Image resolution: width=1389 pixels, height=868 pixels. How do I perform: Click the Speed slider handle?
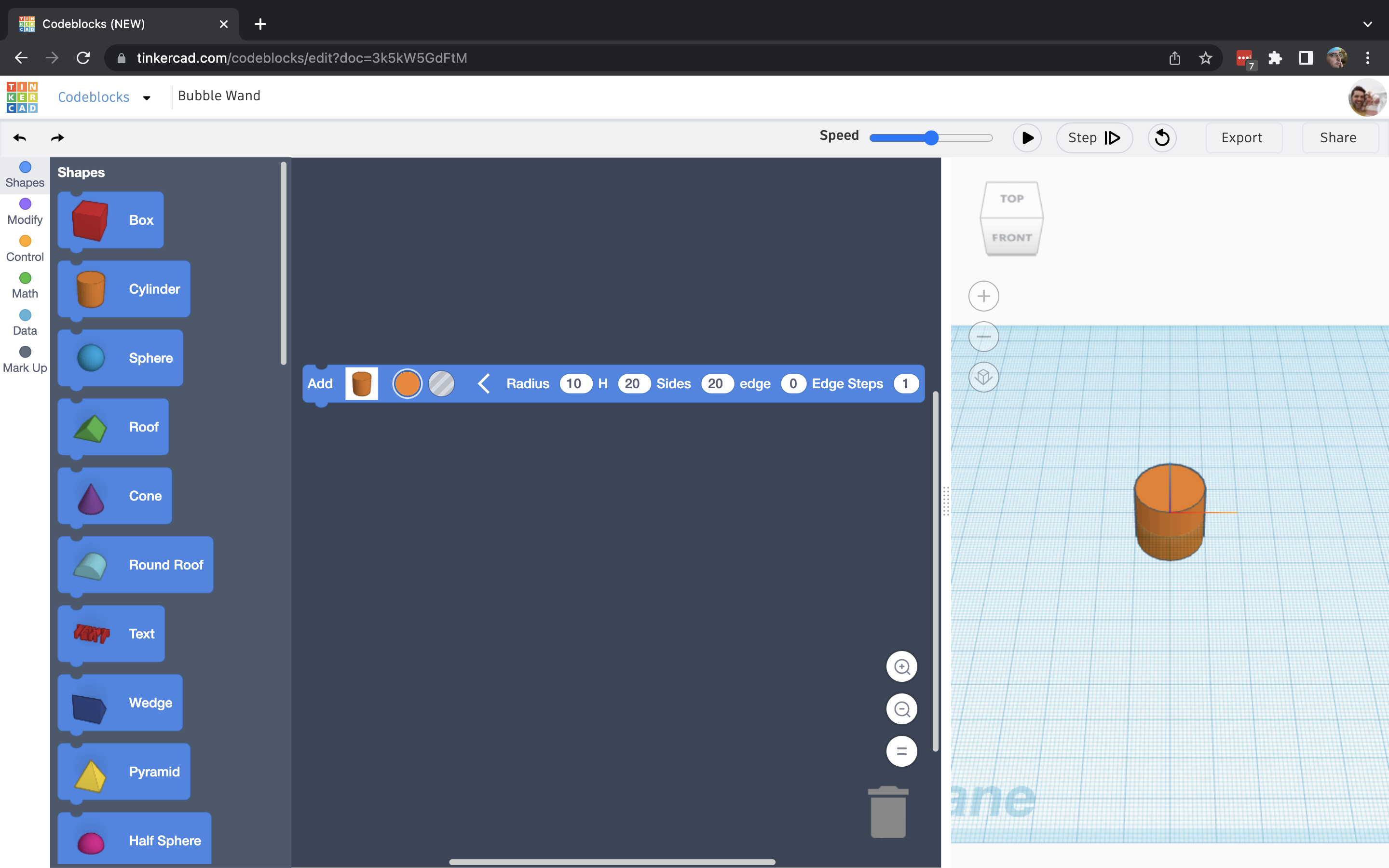click(932, 138)
